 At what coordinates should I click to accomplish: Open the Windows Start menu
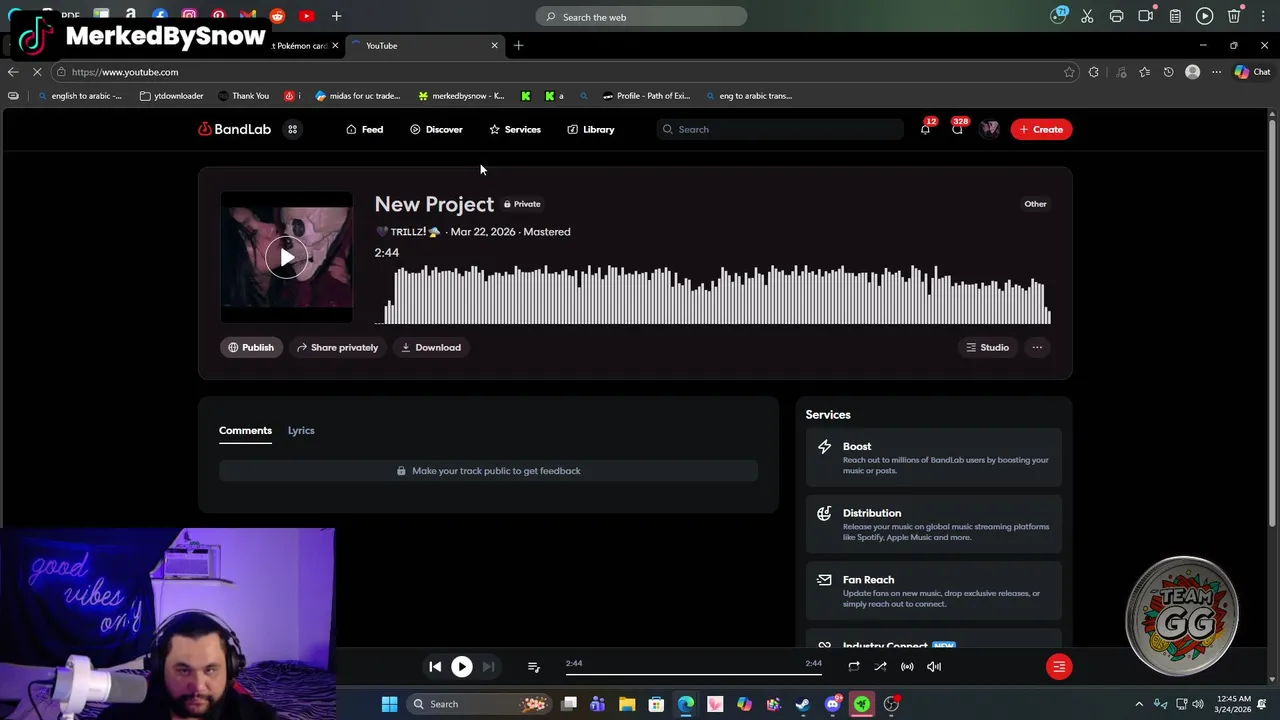389,704
